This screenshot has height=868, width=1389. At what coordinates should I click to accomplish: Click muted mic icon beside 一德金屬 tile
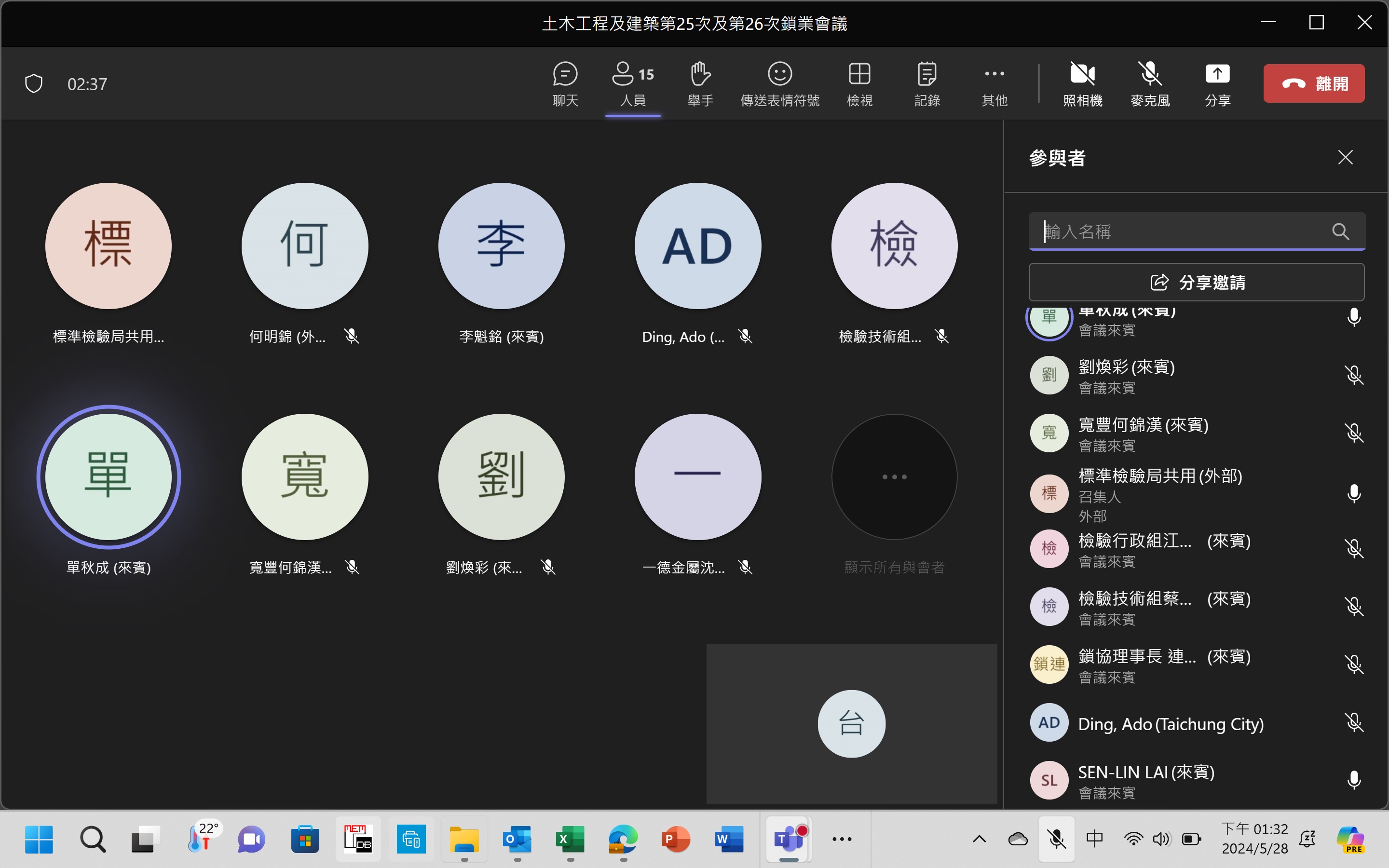[x=745, y=567]
